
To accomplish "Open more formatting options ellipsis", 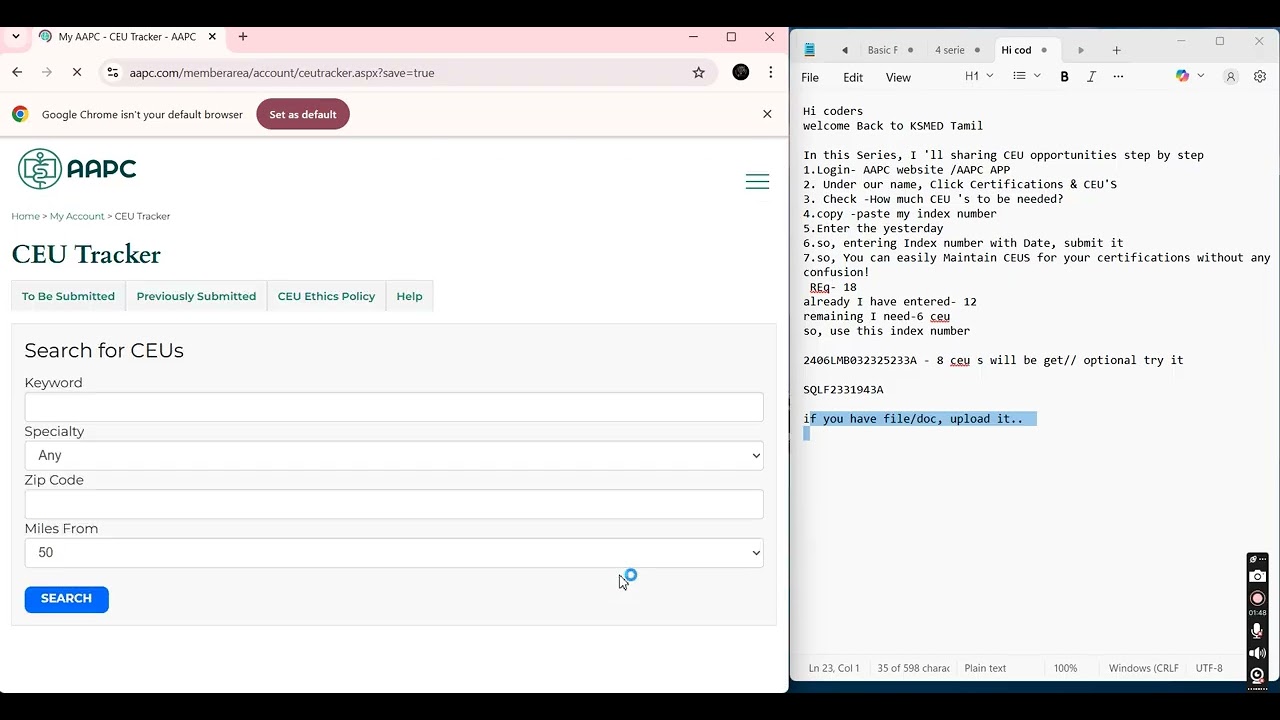I will coord(1118,77).
